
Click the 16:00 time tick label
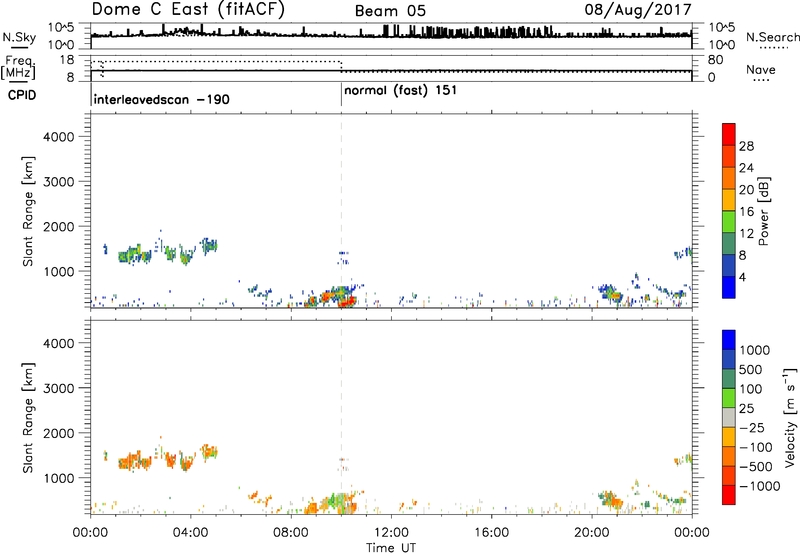click(491, 533)
